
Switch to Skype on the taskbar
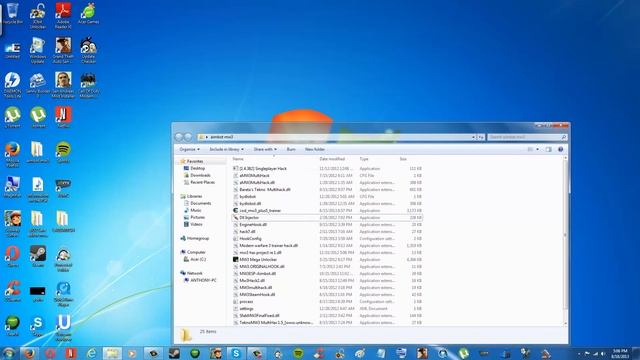coord(236,353)
